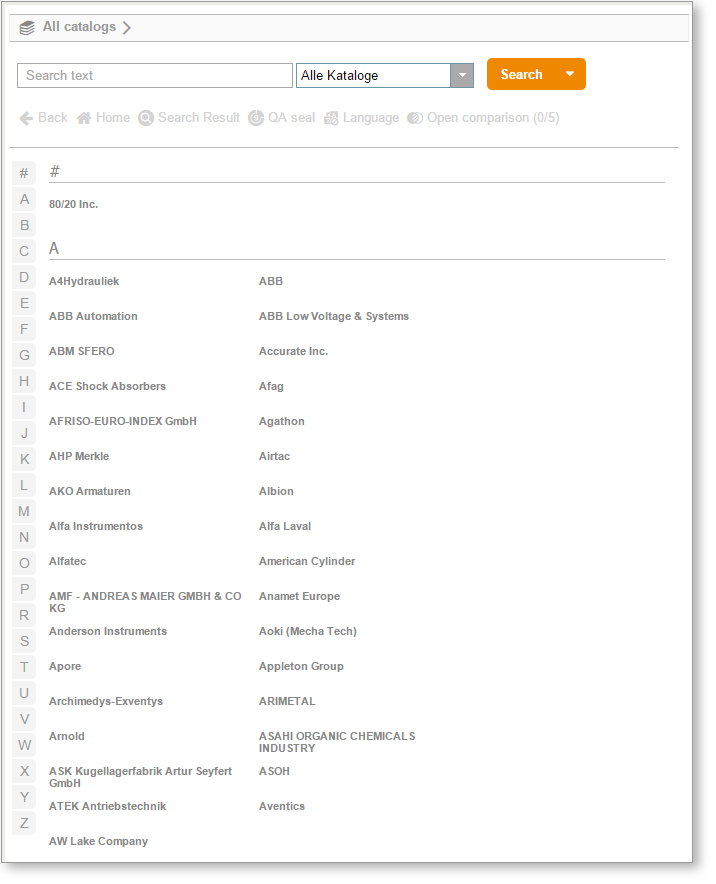The width and height of the screenshot is (716, 884).
Task: Expand the All catalogs breadcrumb chevron
Action: click(126, 28)
